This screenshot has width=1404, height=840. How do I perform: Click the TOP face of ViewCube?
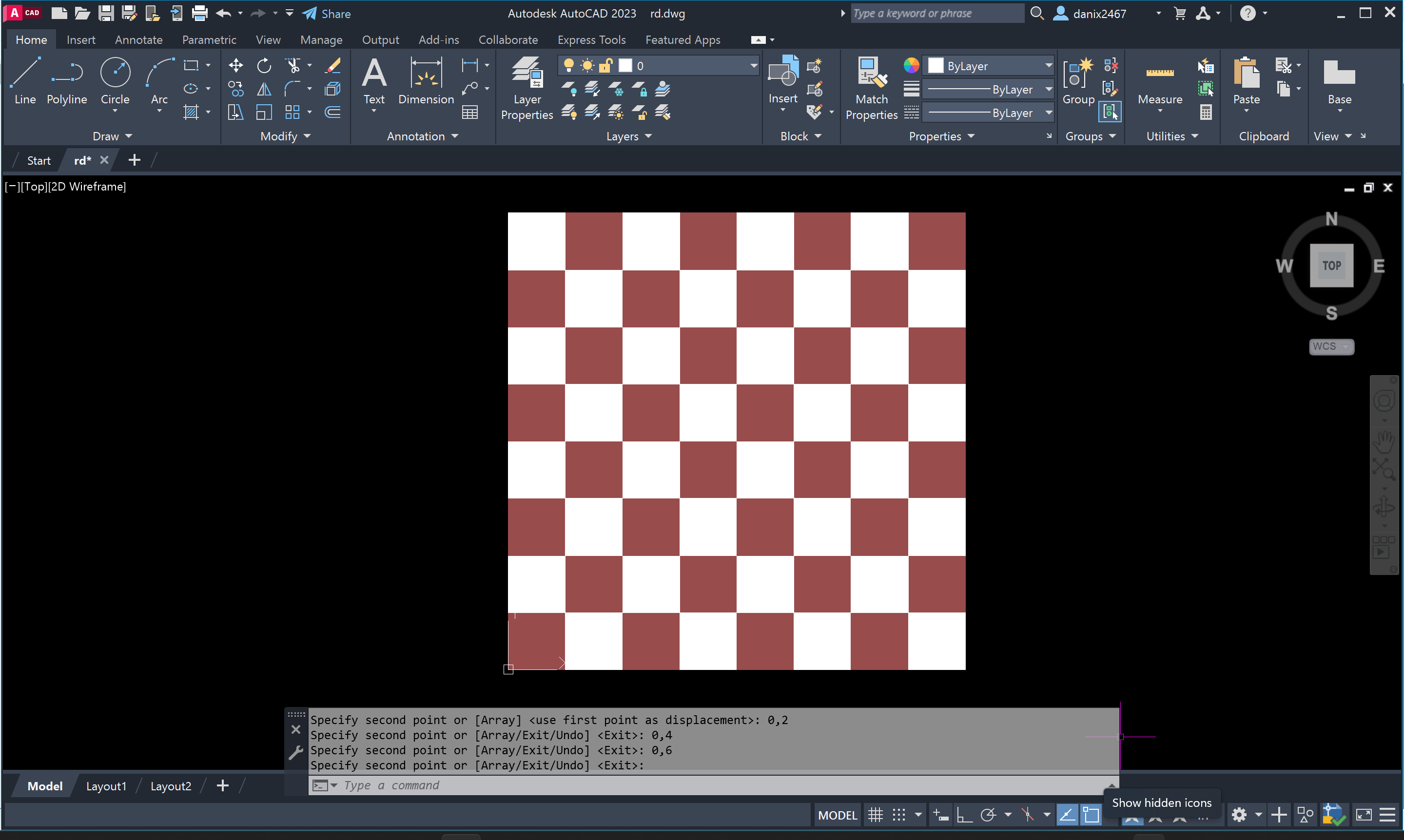click(1331, 266)
